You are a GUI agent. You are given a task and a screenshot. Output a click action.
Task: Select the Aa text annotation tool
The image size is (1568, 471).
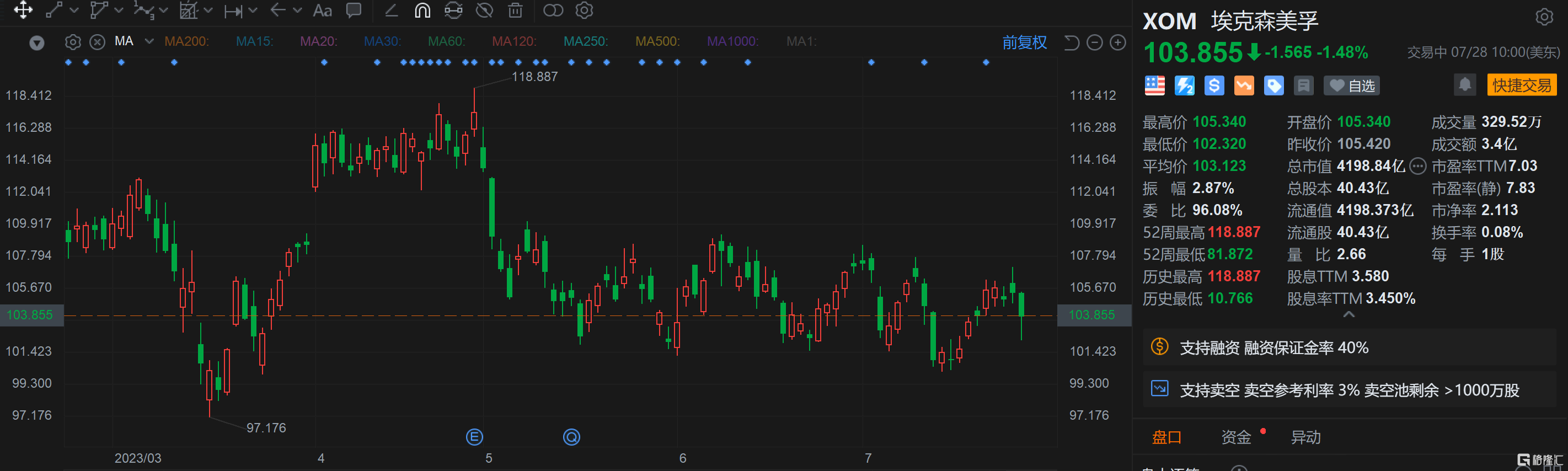(322, 10)
